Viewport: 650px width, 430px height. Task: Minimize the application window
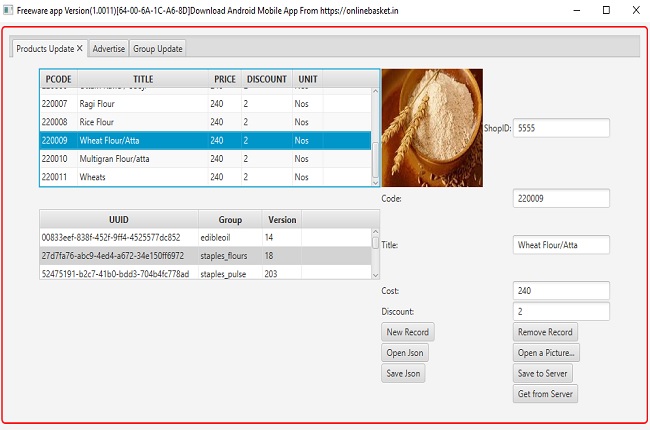click(577, 10)
